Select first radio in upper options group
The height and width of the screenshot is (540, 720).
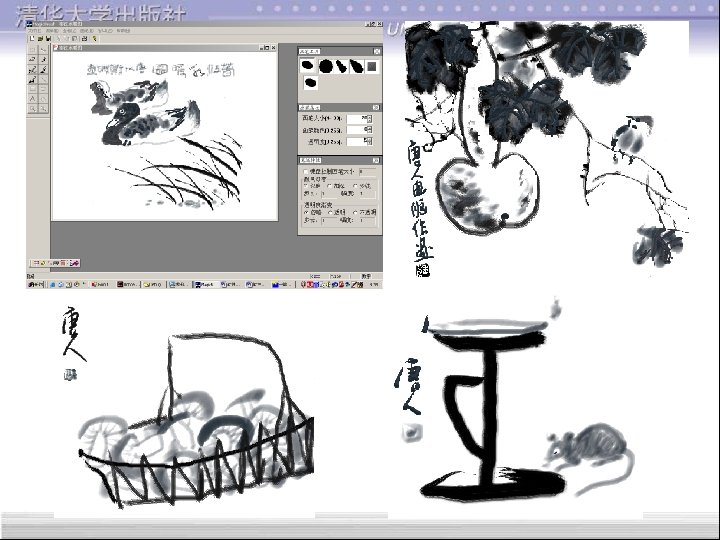pyautogui.click(x=306, y=186)
